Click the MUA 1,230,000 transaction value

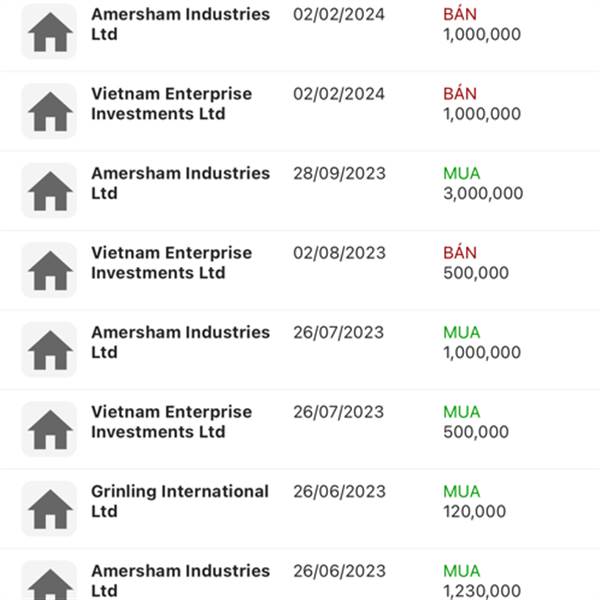(481, 581)
